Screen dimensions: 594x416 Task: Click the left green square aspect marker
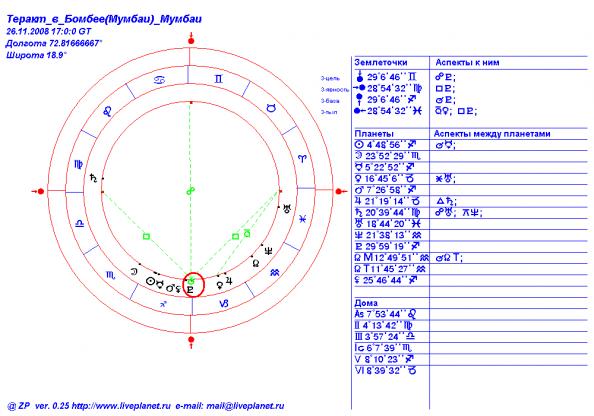coord(147,236)
